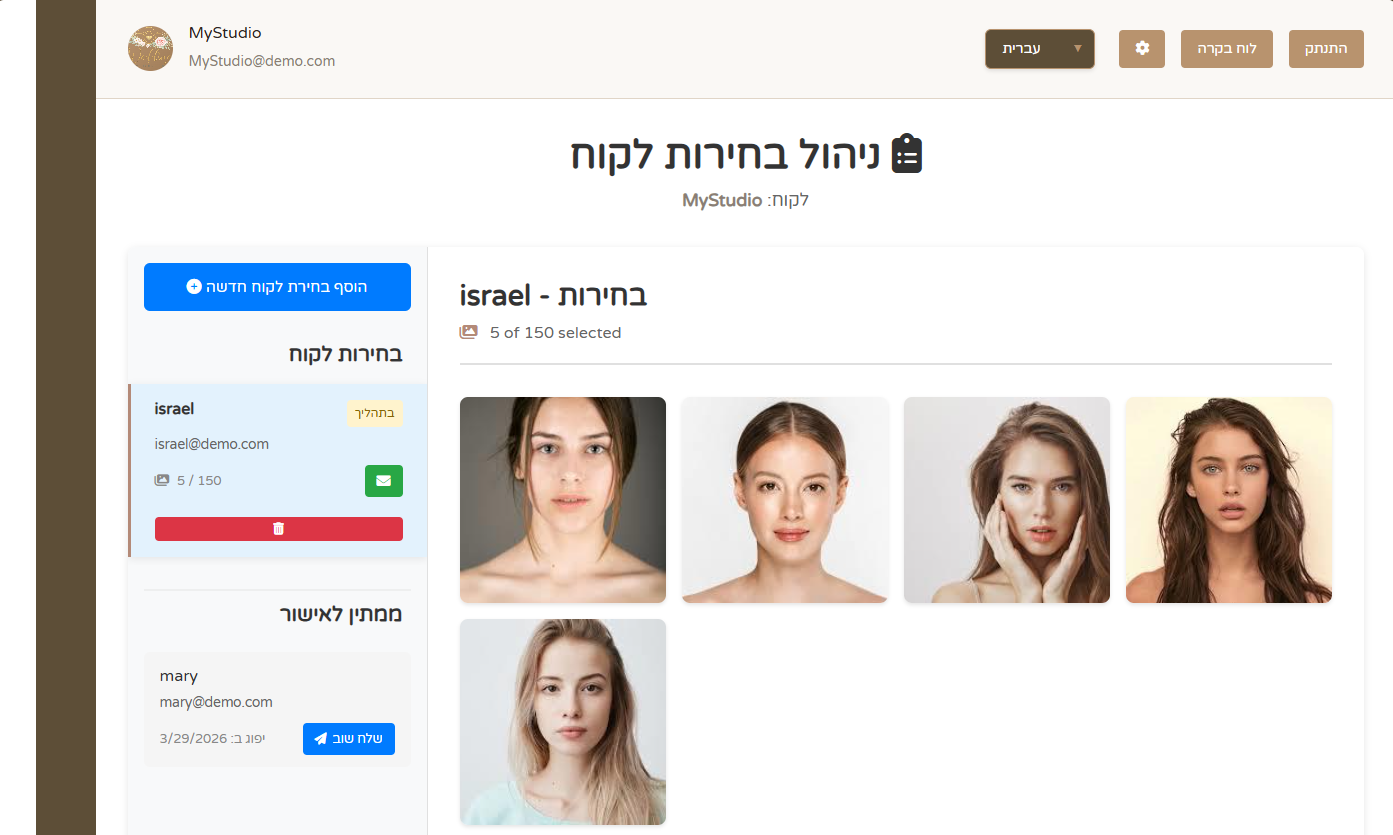Image resolution: width=1393 pixels, height=835 pixels.
Task: Open the photo of woman touching her face
Action: (1007, 500)
